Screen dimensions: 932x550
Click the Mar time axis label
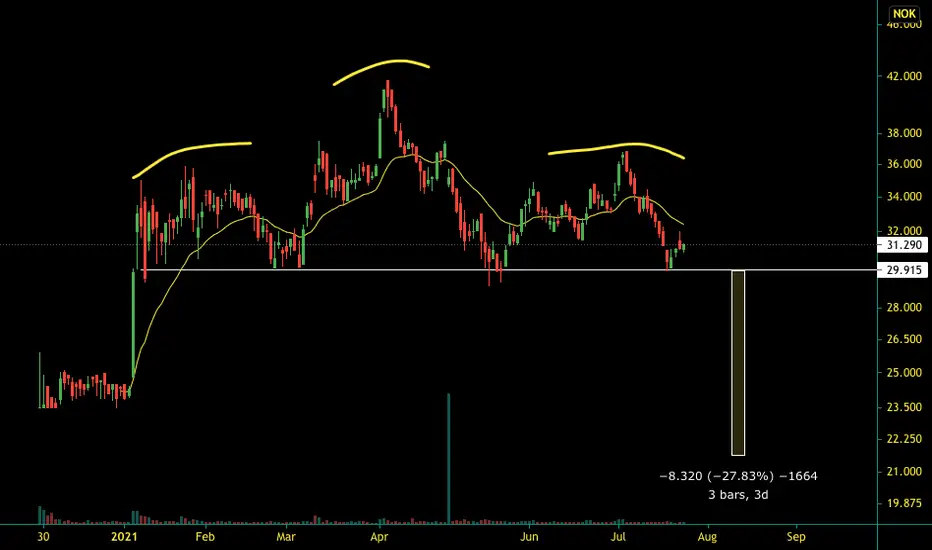coord(286,537)
